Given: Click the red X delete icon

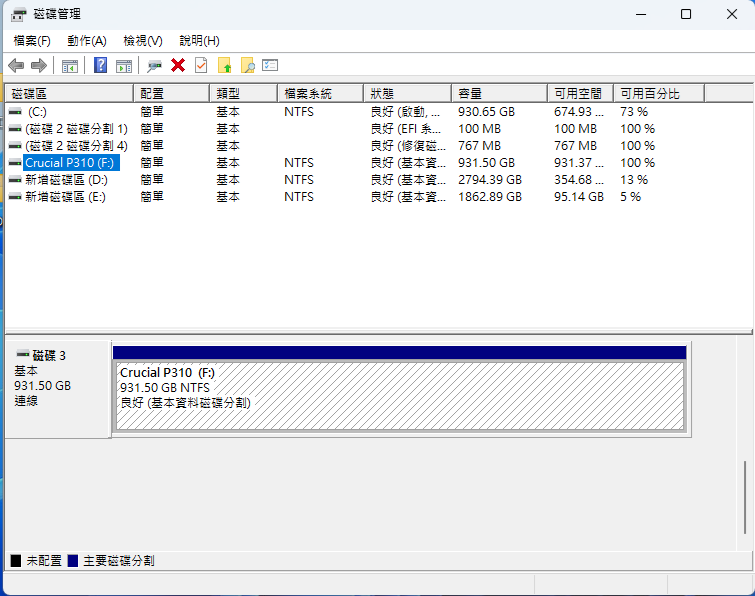Looking at the screenshot, I should pyautogui.click(x=178, y=65).
